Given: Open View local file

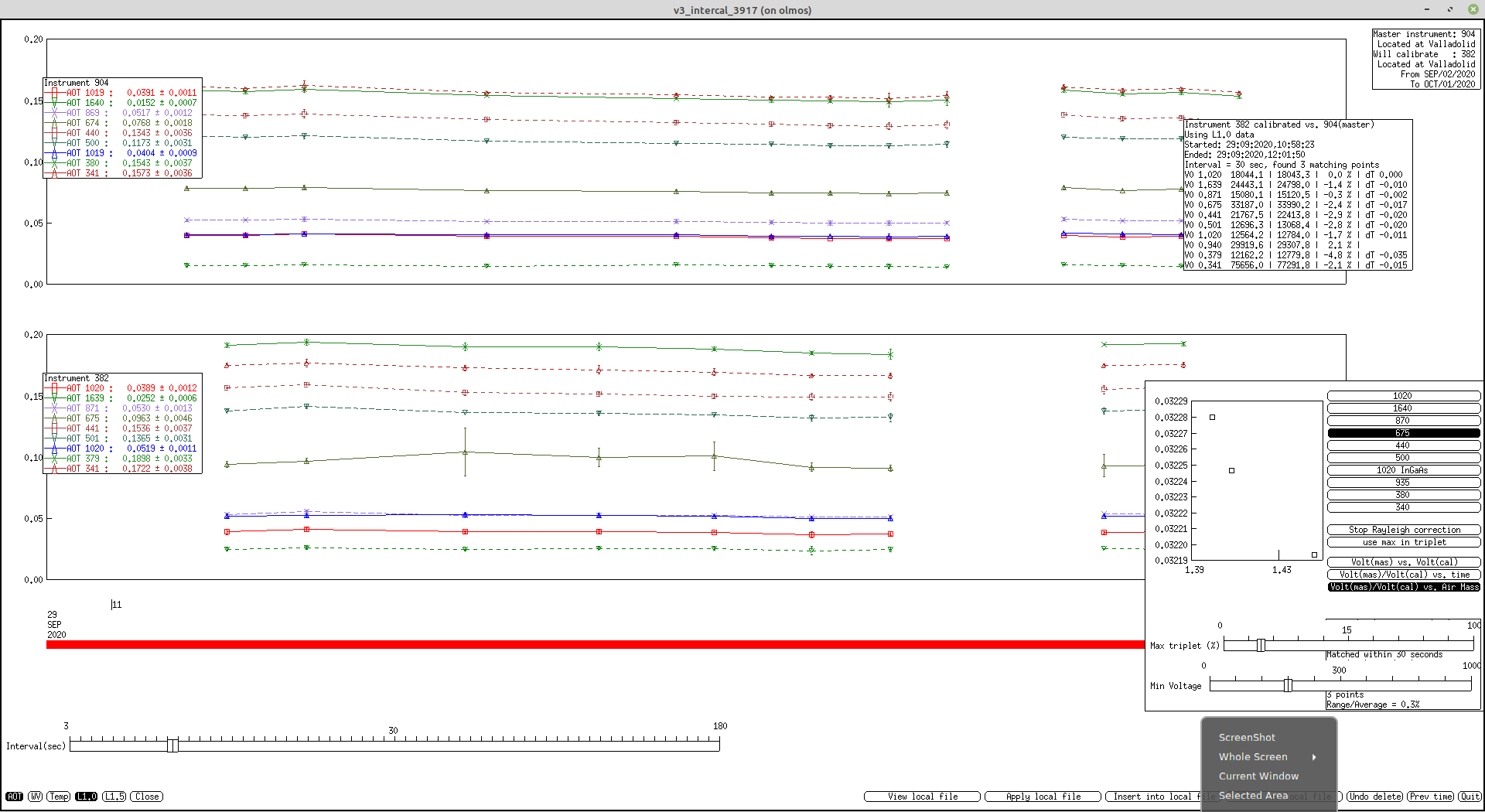Looking at the screenshot, I should pyautogui.click(x=922, y=797).
